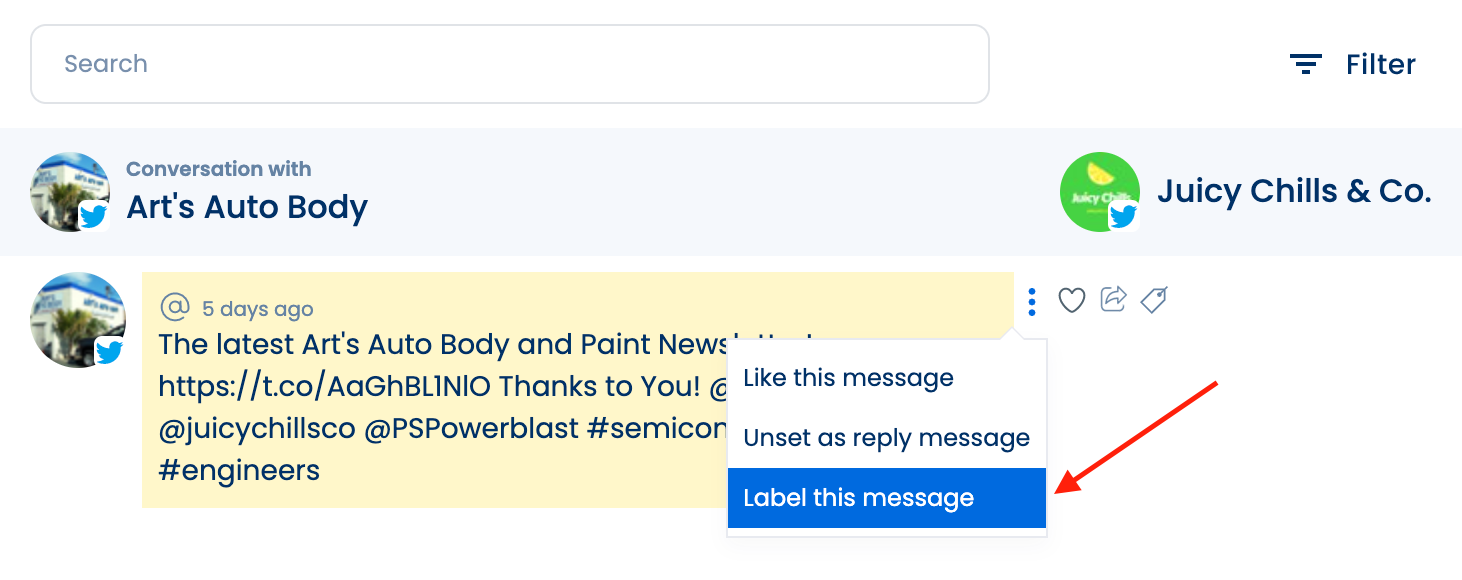Click the #engineers hashtag
Image resolution: width=1462 pixels, height=580 pixels.
pos(239,470)
